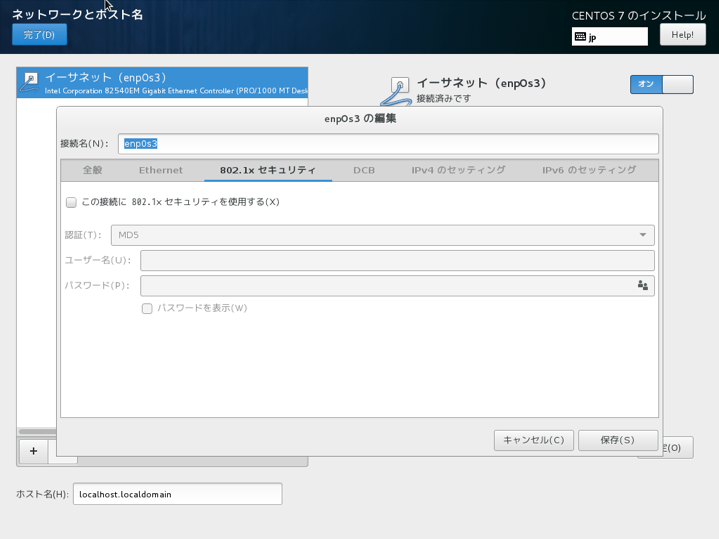This screenshot has width=719, height=539.
Task: Click the ネットワークとホスト名 page title
Action: click(77, 15)
